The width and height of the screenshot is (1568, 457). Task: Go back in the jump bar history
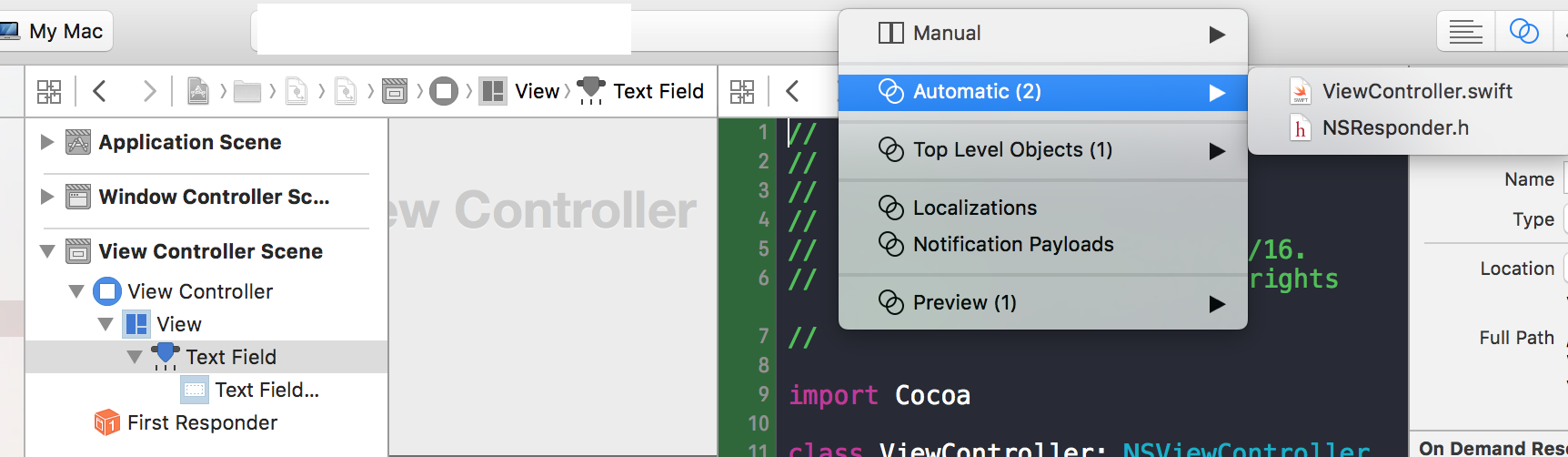(100, 91)
